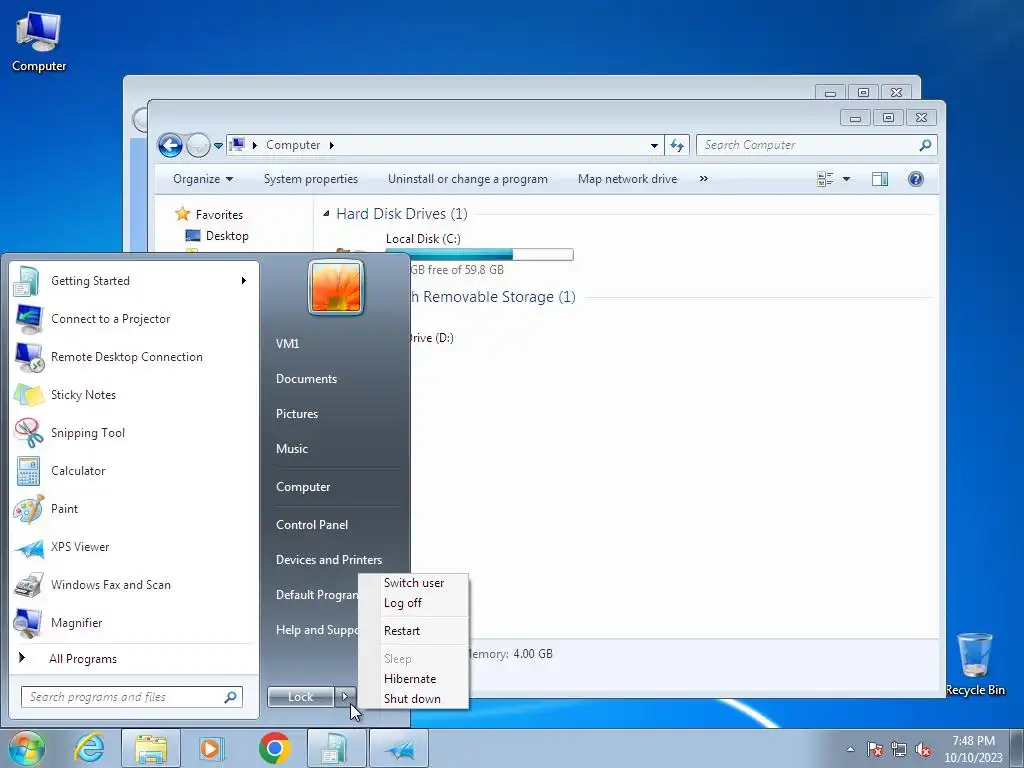Choose Shut down

(x=413, y=699)
